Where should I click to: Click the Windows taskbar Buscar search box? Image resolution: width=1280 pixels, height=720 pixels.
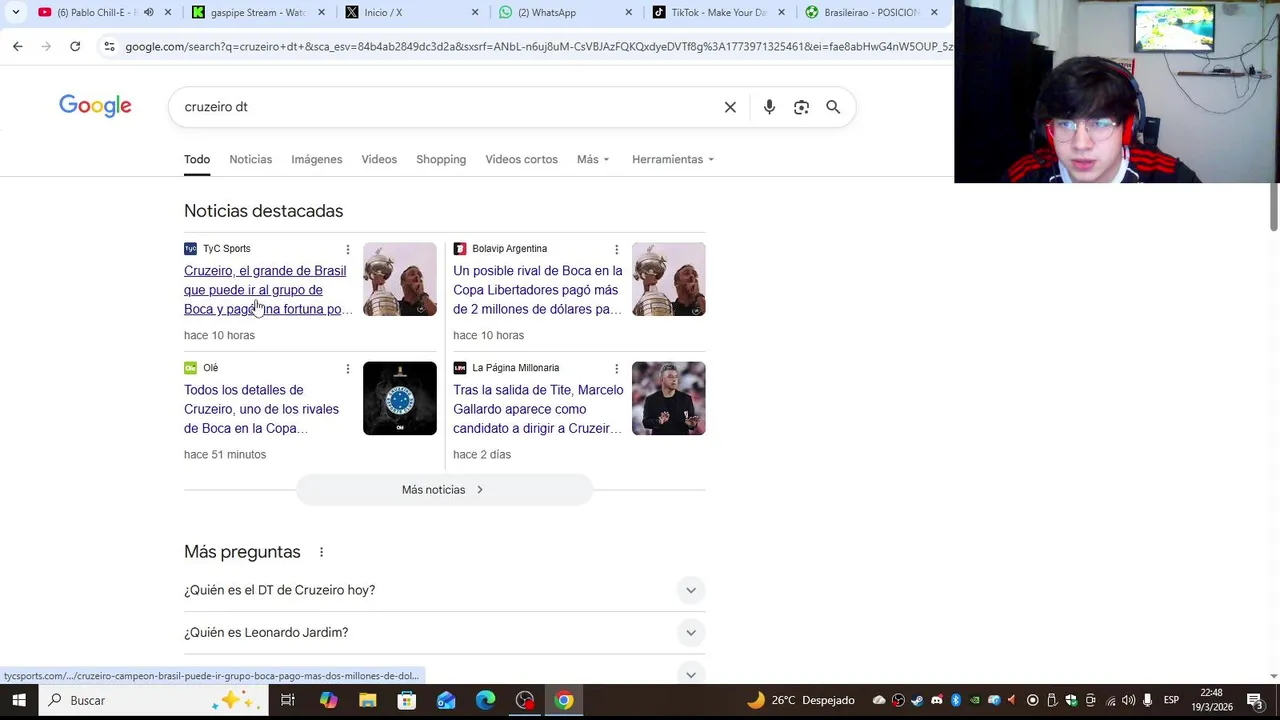tap(154, 700)
